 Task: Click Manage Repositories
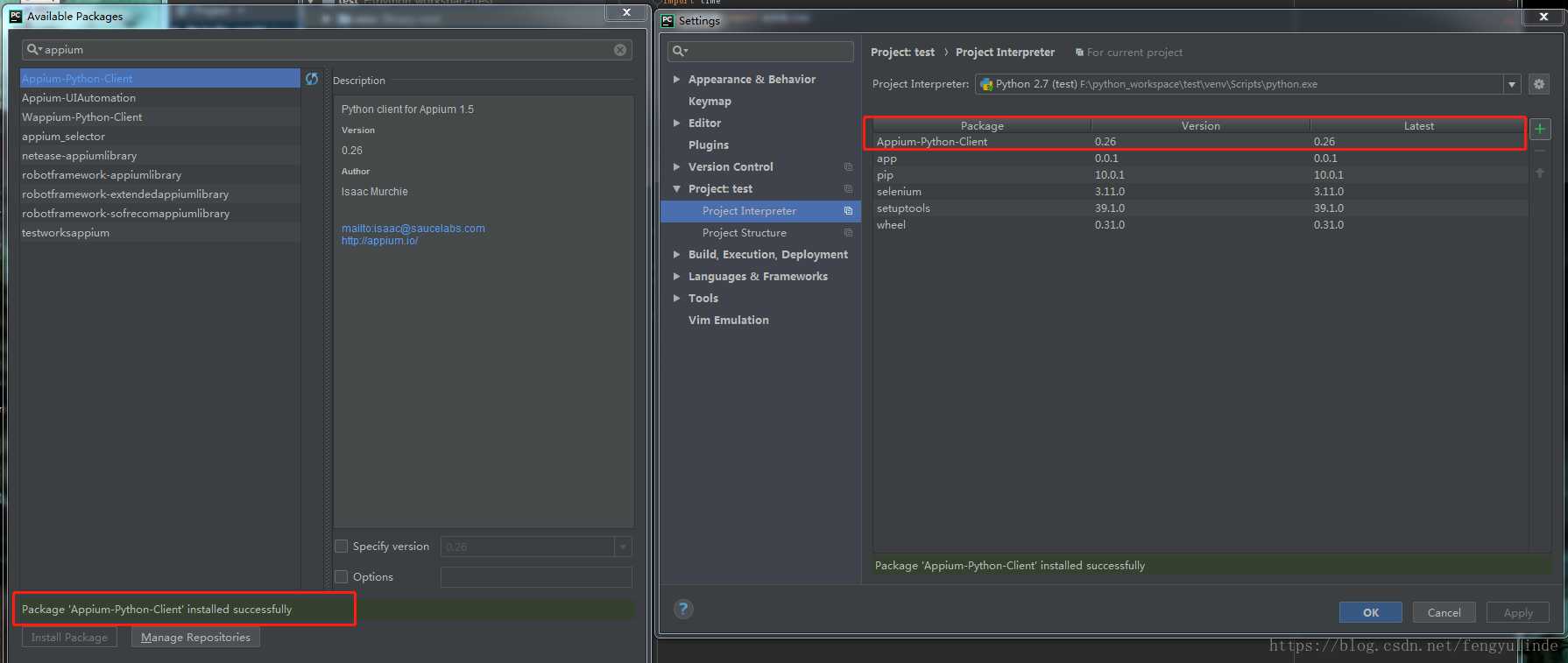[x=195, y=638]
